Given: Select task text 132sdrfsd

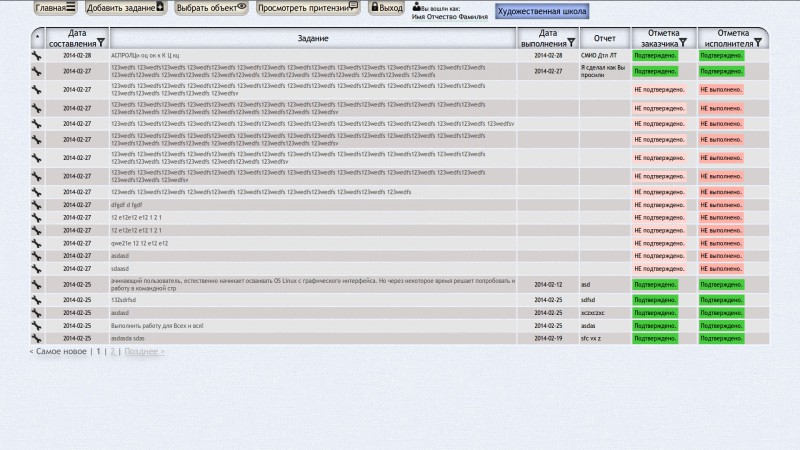Looking at the screenshot, I should [x=123, y=300].
